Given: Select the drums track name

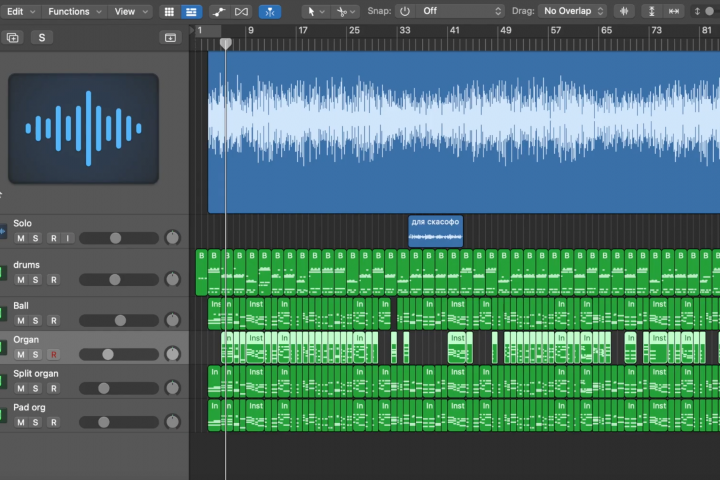Looking at the screenshot, I should click(26, 265).
